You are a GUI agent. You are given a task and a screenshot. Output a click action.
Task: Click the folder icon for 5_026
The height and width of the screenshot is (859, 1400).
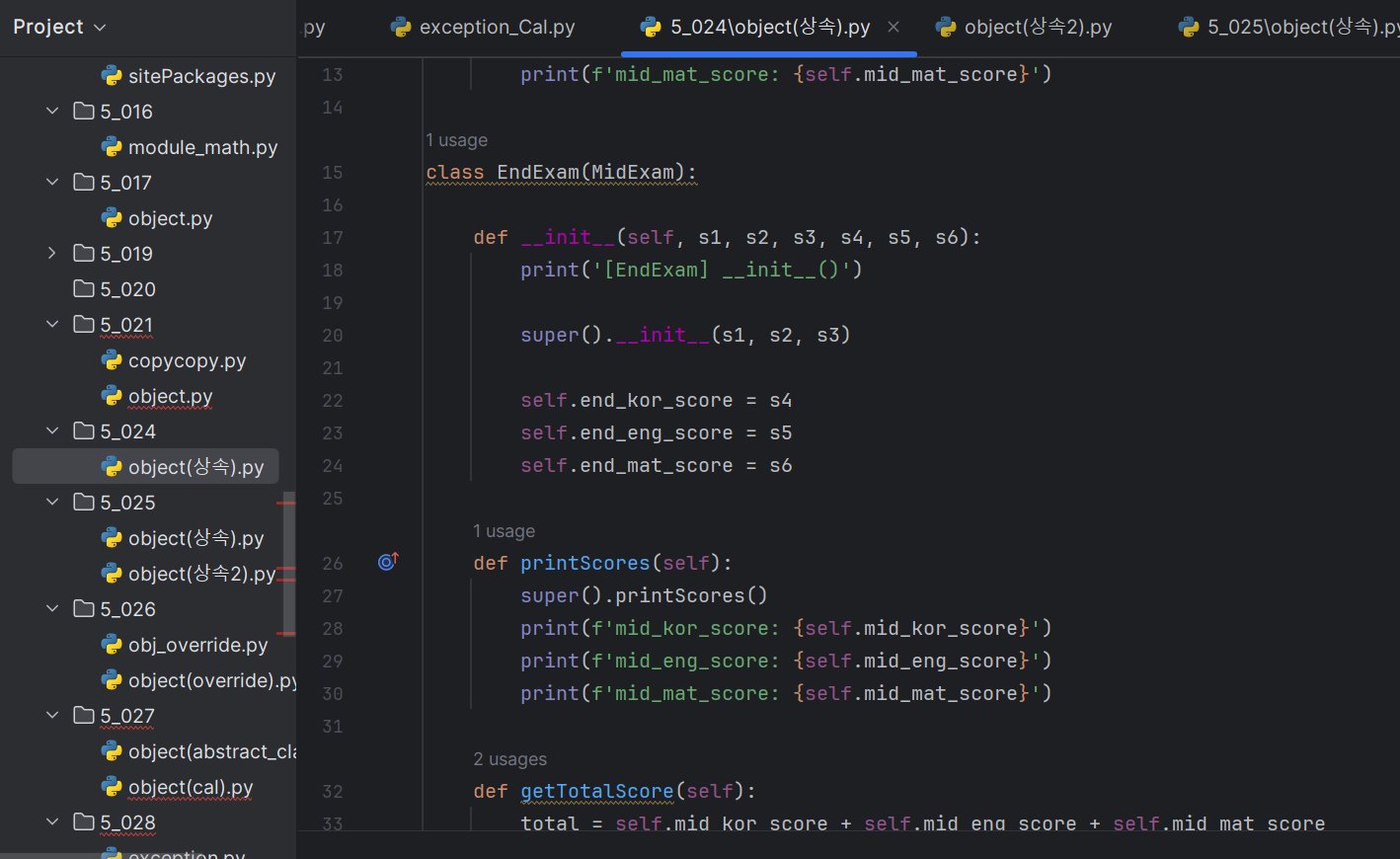pyautogui.click(x=84, y=608)
